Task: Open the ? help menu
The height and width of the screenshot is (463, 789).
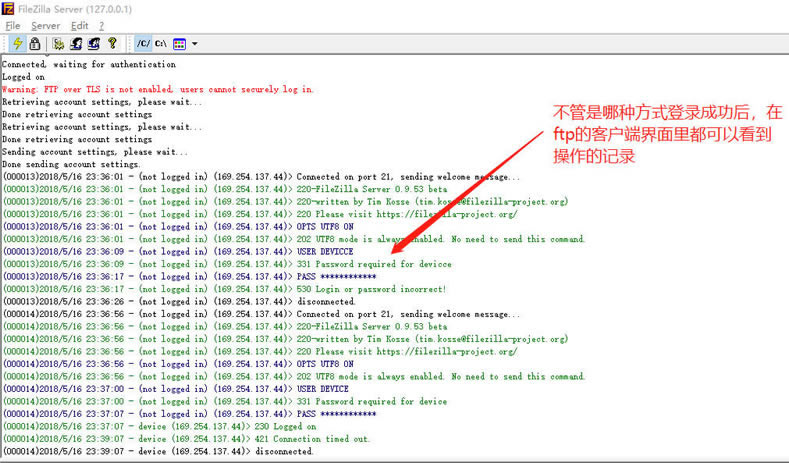Action: point(102,25)
